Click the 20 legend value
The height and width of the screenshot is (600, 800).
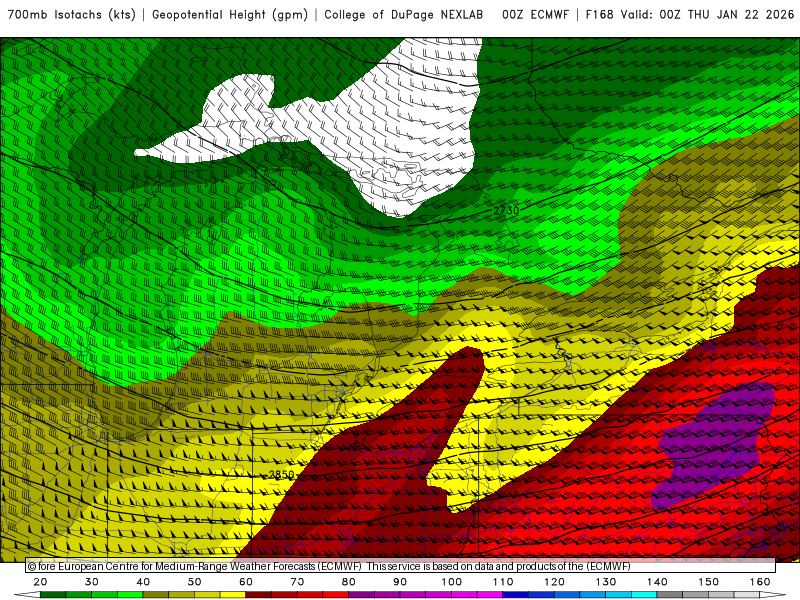(x=40, y=582)
